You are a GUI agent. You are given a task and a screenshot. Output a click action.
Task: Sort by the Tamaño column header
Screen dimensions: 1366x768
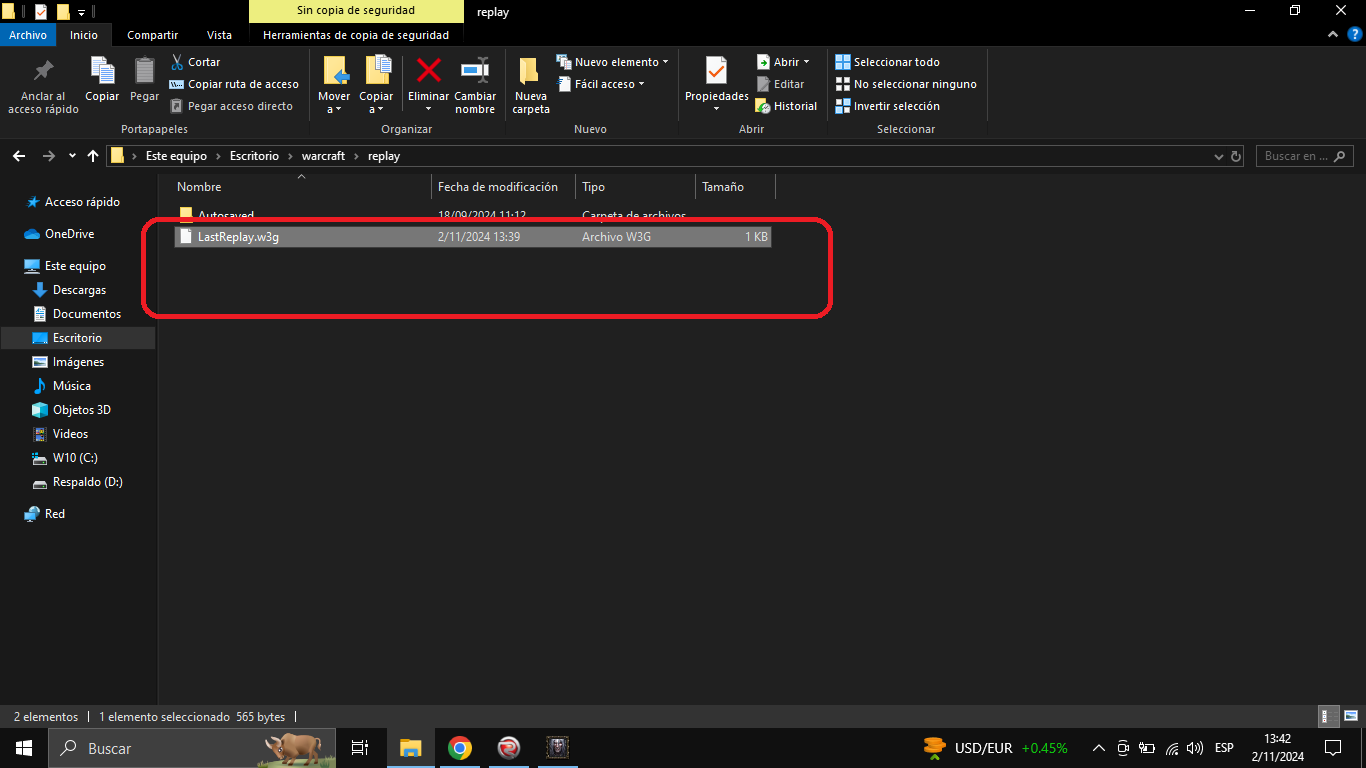(x=735, y=187)
